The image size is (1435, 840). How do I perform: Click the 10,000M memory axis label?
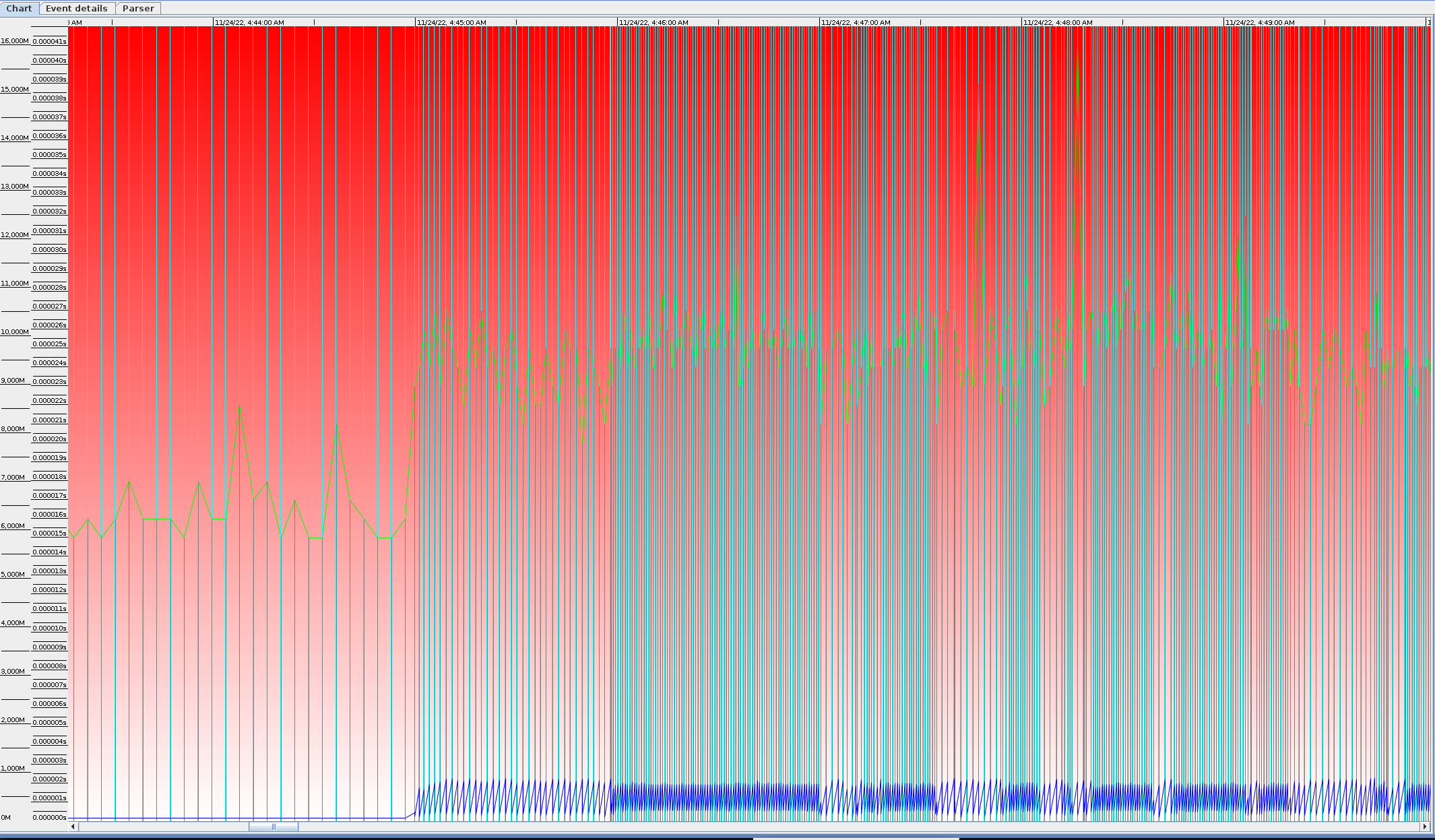pyautogui.click(x=15, y=332)
